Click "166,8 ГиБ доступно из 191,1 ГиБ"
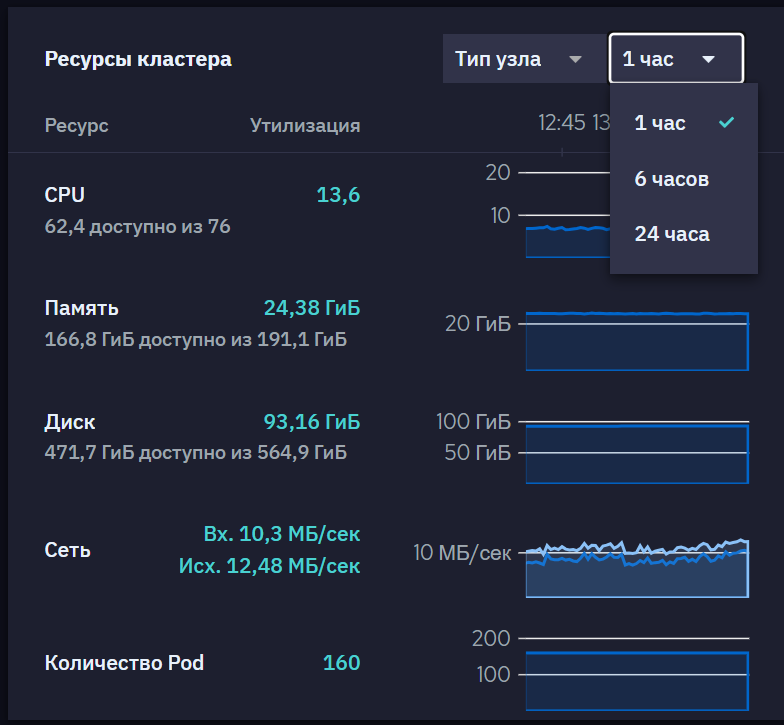The width and height of the screenshot is (784, 725). (x=196, y=340)
